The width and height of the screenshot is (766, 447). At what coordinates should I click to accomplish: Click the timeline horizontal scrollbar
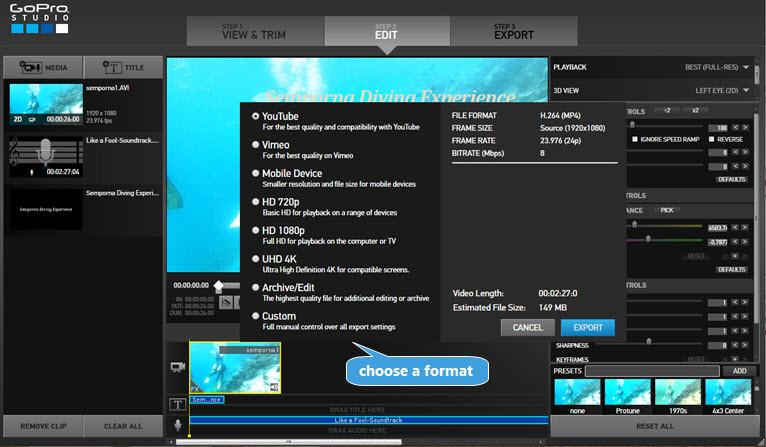(x=288, y=442)
